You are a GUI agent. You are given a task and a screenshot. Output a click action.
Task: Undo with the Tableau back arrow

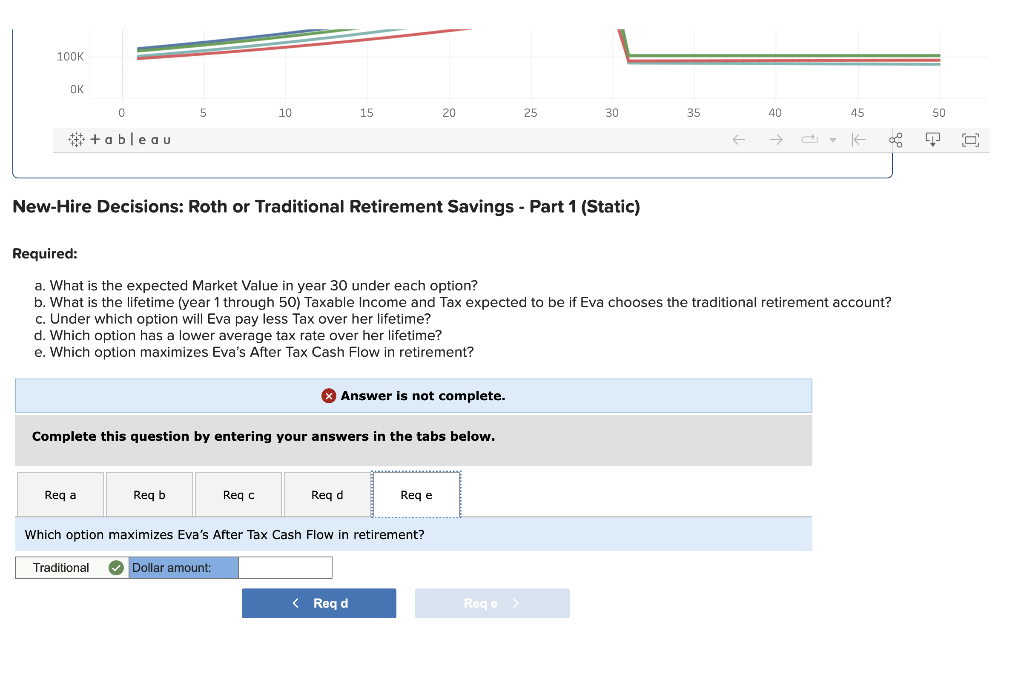pyautogui.click(x=739, y=140)
